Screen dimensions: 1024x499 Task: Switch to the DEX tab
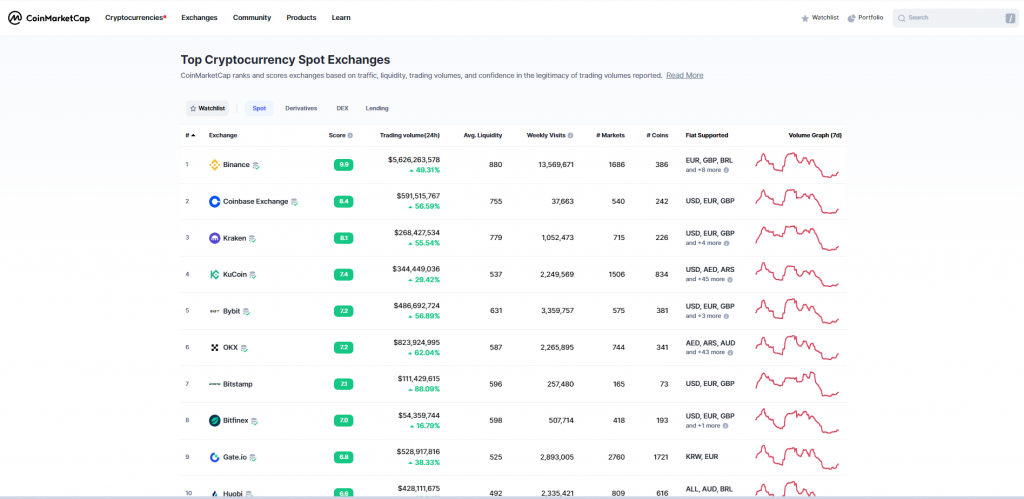click(x=342, y=108)
